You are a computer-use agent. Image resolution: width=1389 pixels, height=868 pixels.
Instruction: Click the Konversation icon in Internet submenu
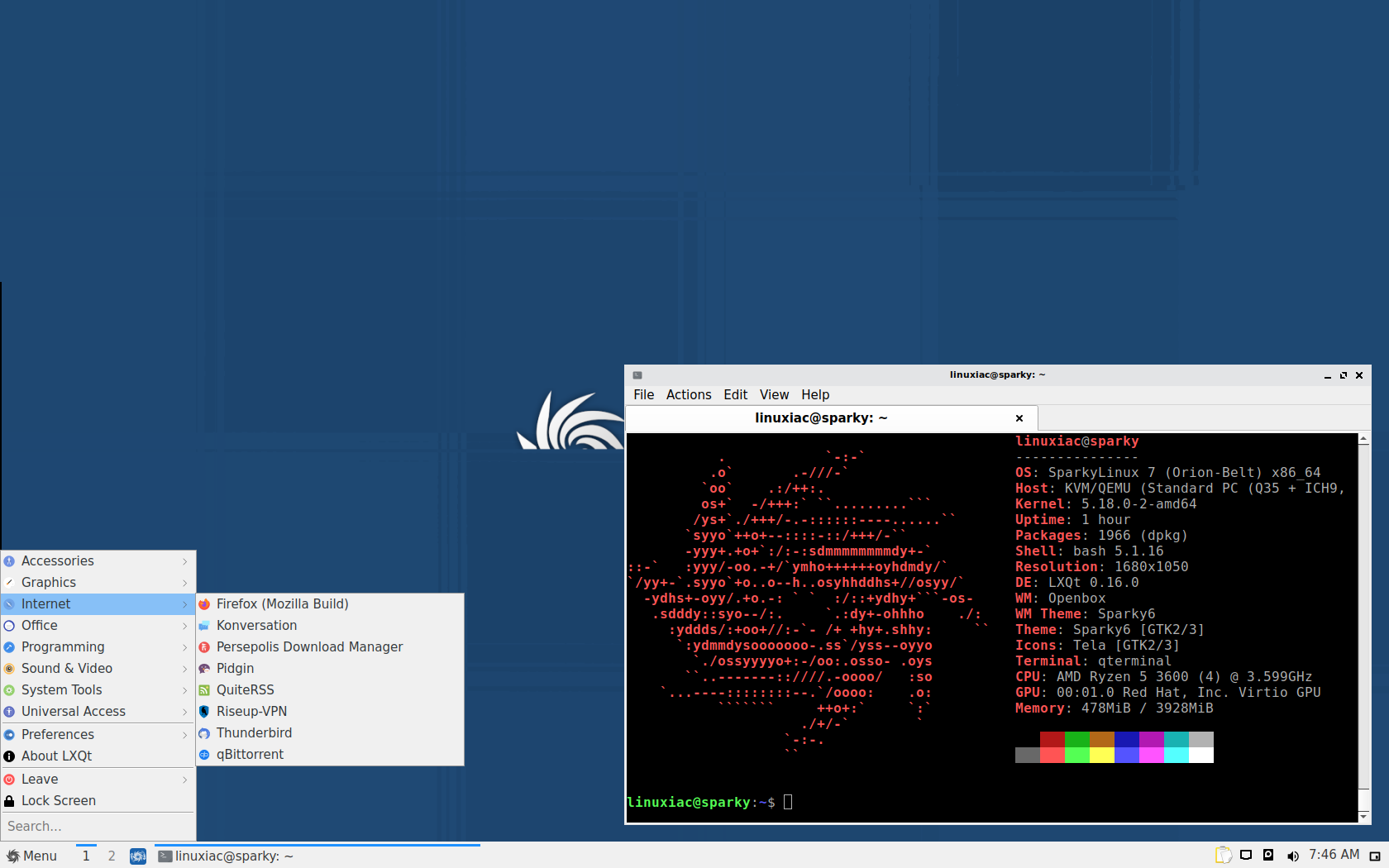[x=204, y=626]
